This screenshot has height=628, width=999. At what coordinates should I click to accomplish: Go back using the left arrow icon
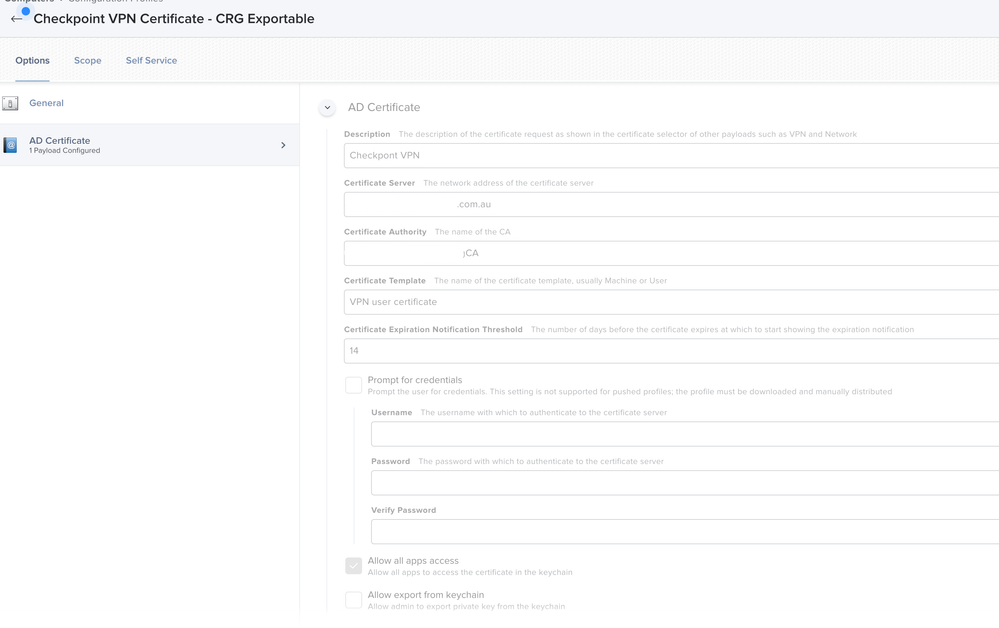17,18
